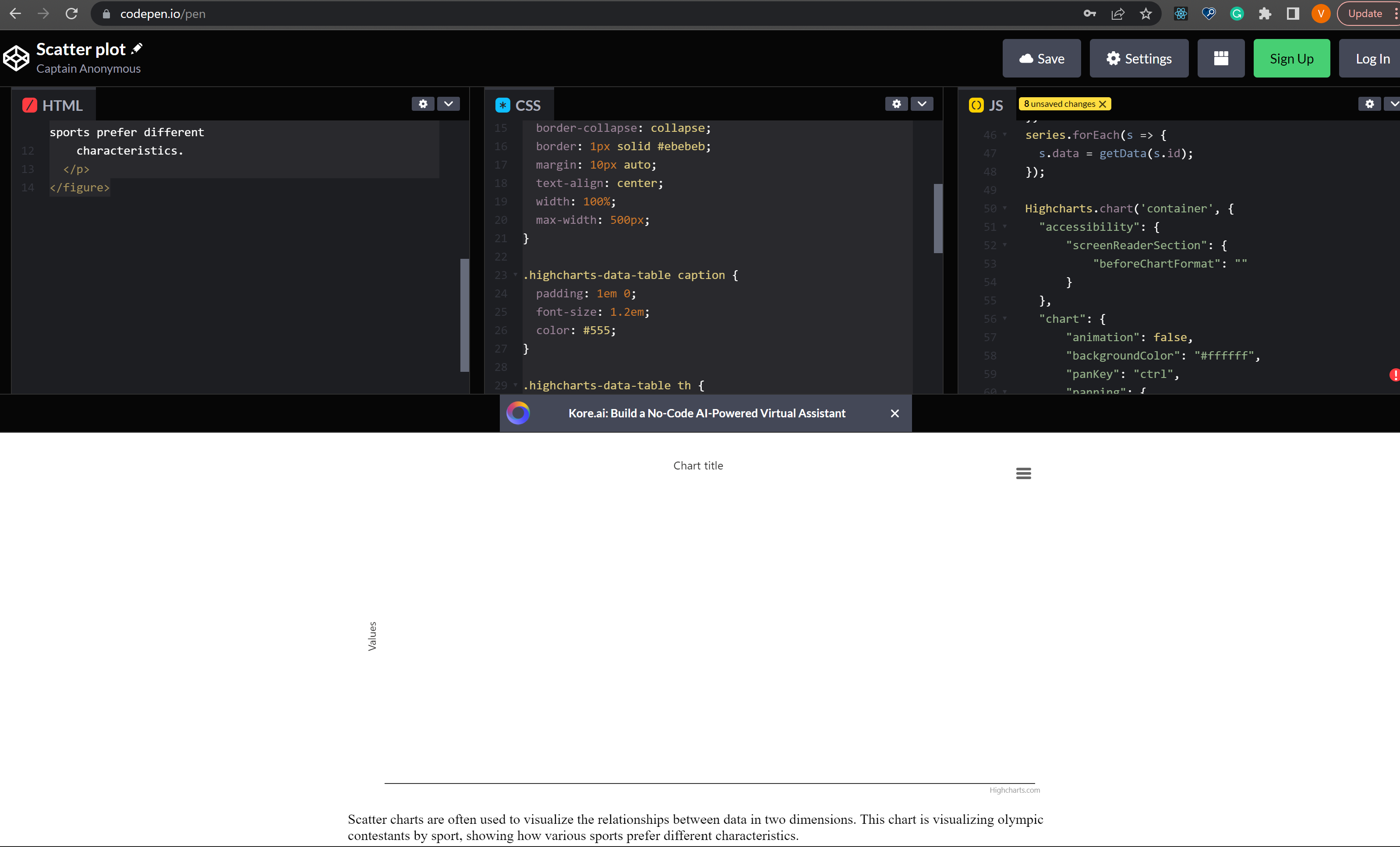This screenshot has width=1400, height=847.
Task: Dismiss the unsaved changes badge
Action: (1102, 104)
